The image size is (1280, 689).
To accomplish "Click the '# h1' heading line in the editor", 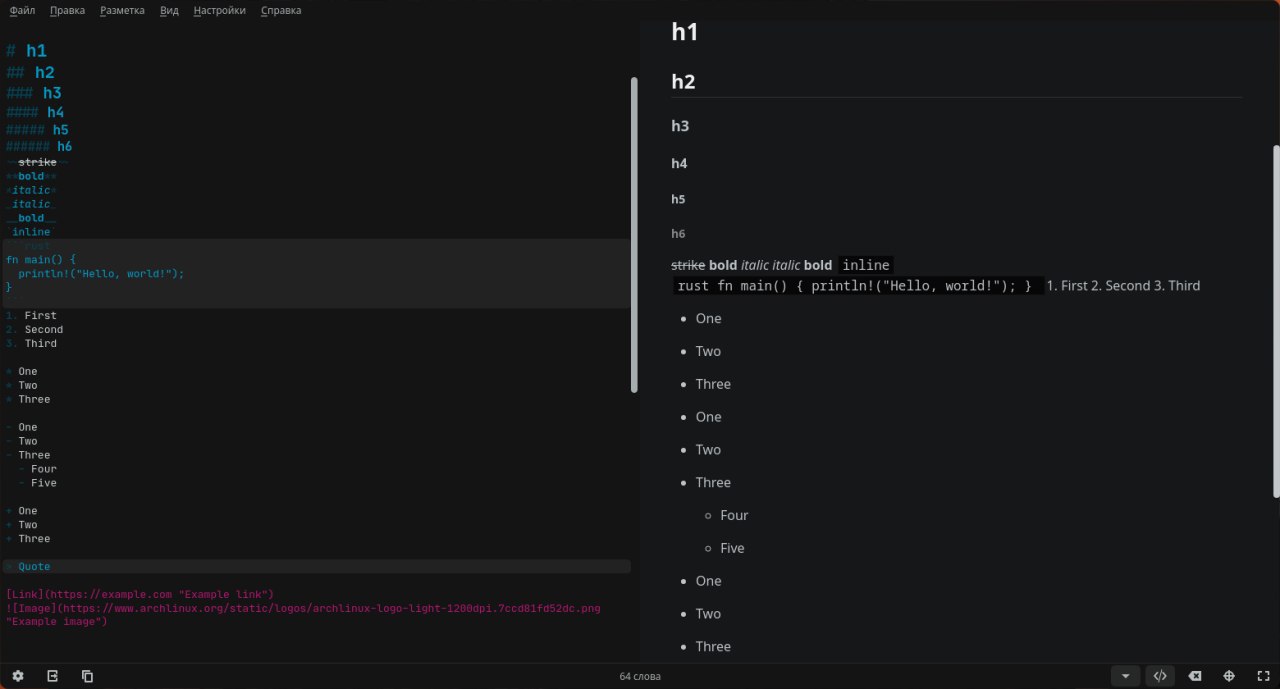I will (27, 51).
